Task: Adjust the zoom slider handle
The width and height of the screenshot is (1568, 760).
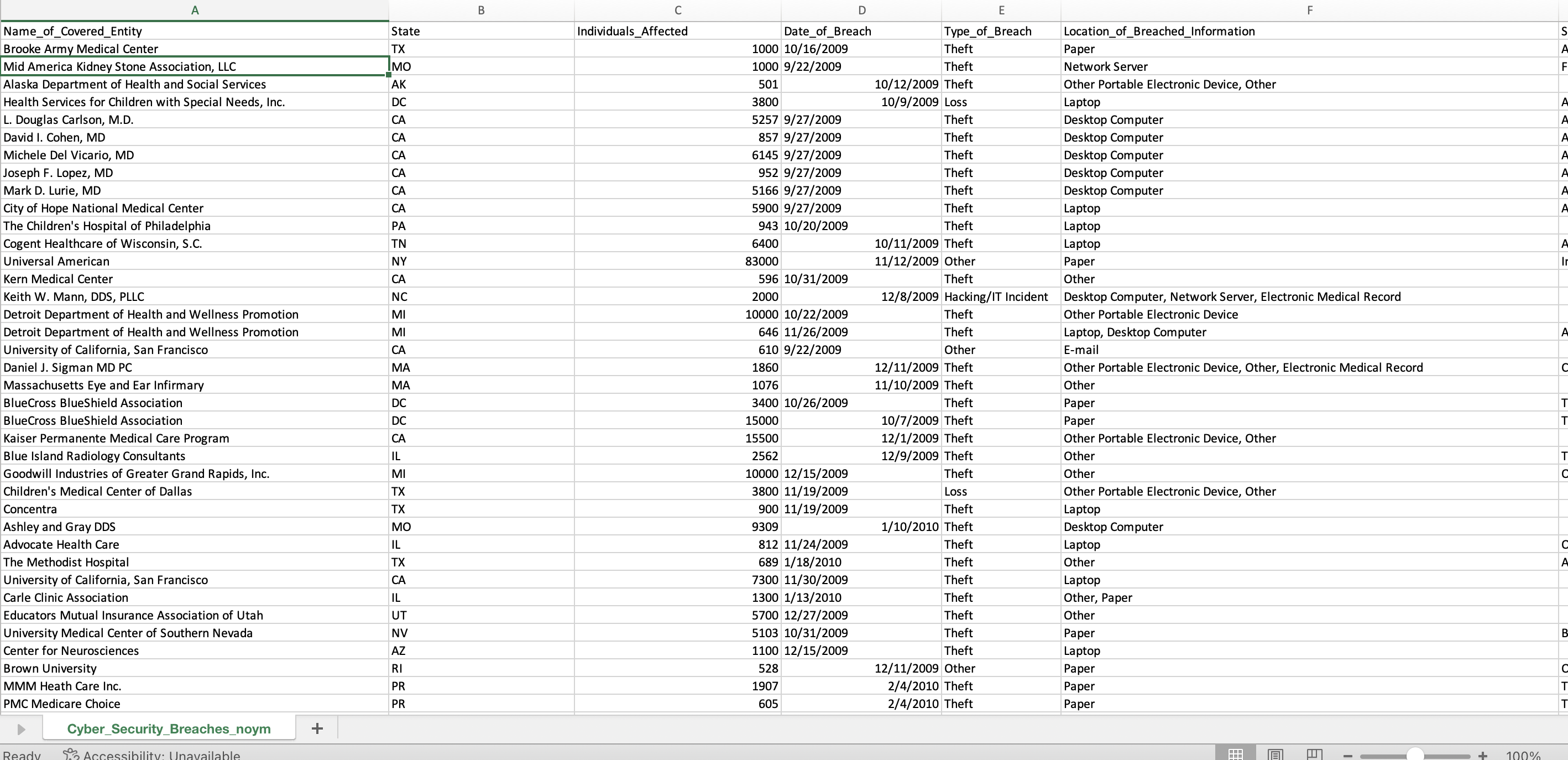Action: coord(1415,755)
